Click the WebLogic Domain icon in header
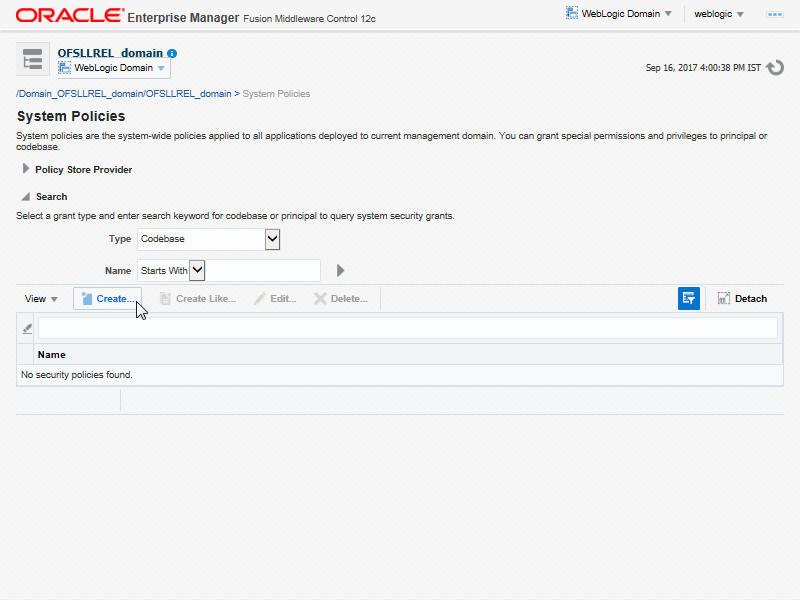 point(571,13)
